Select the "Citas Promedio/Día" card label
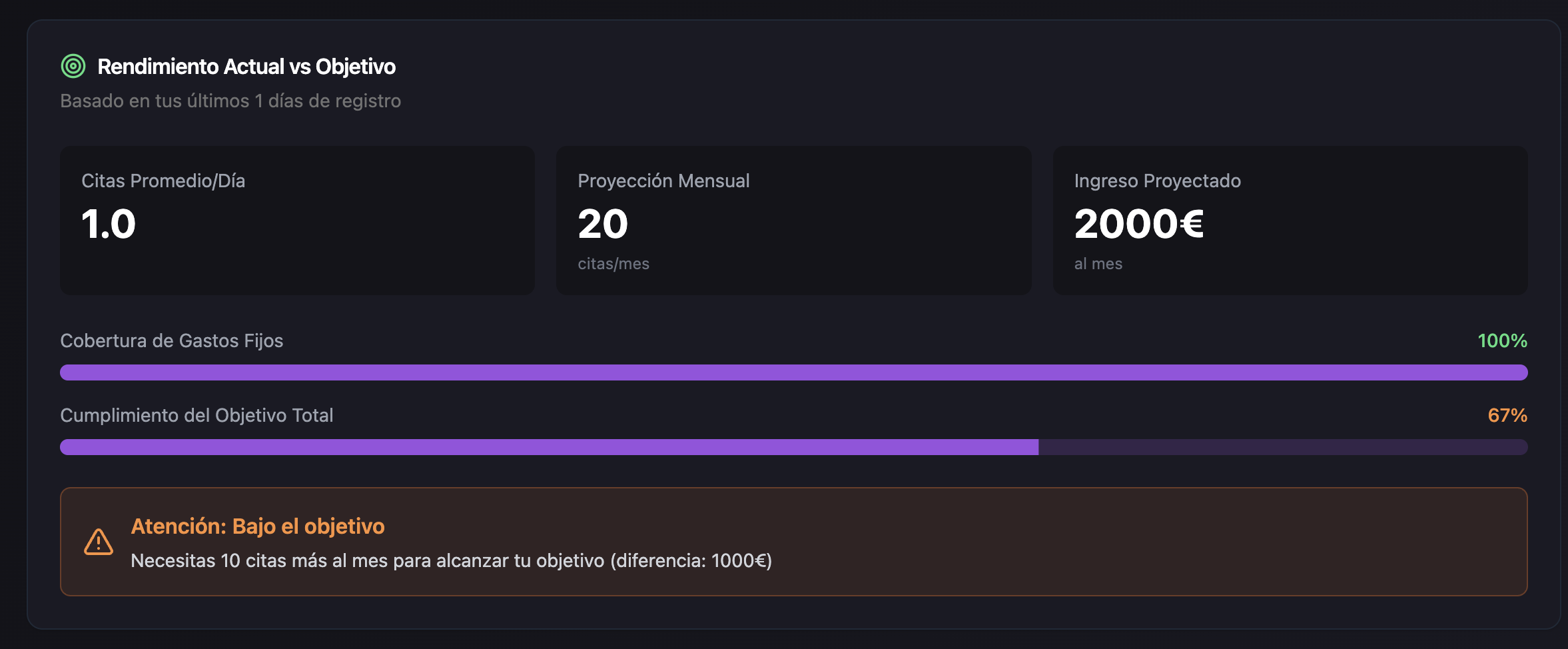The height and width of the screenshot is (649, 1568). tap(163, 181)
